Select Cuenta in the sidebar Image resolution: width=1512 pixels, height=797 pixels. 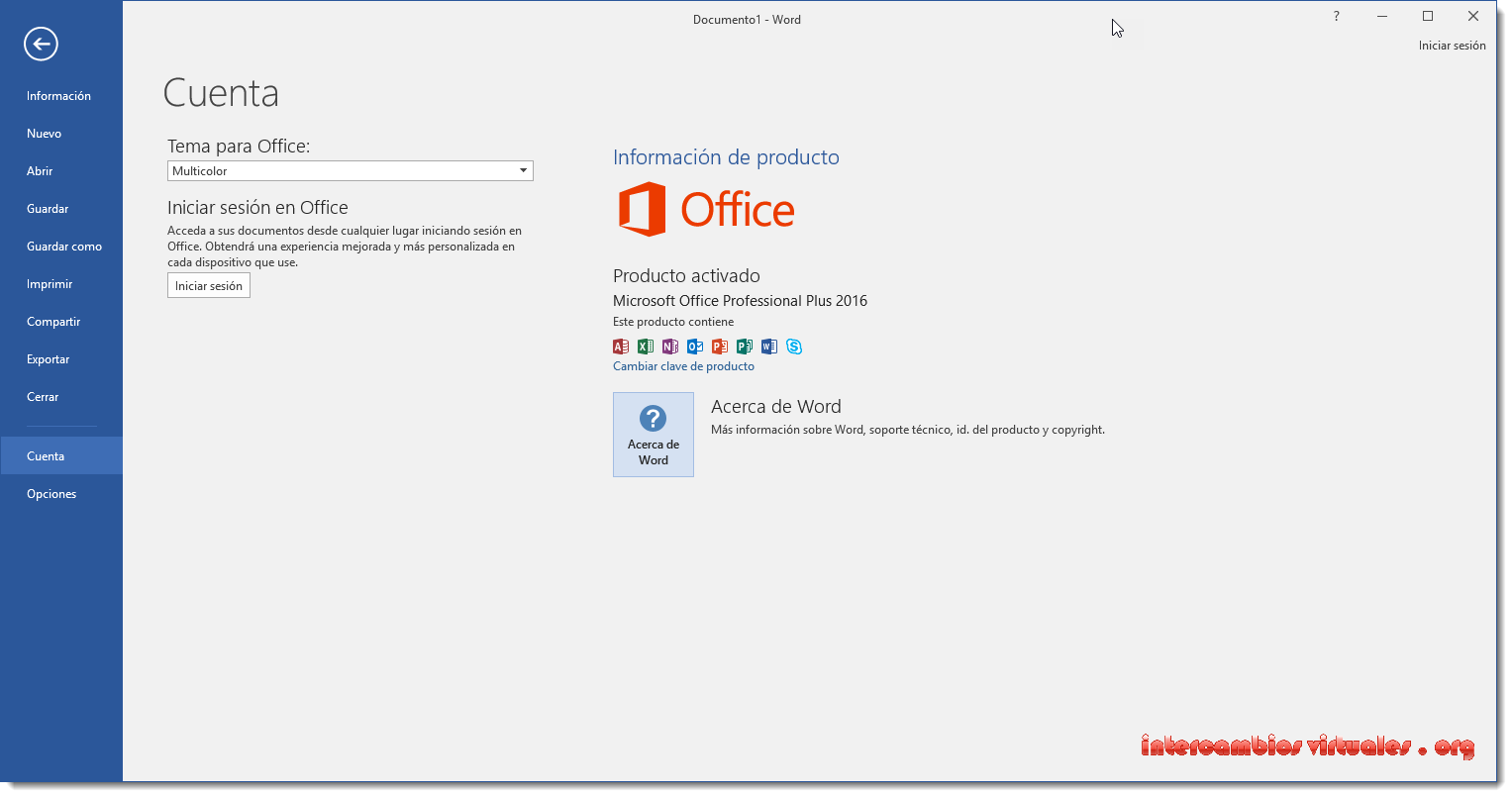point(61,455)
